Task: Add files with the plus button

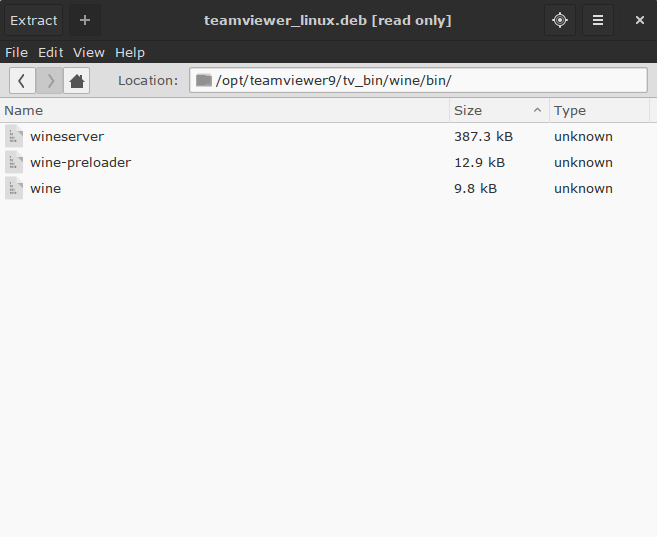Action: coord(85,20)
